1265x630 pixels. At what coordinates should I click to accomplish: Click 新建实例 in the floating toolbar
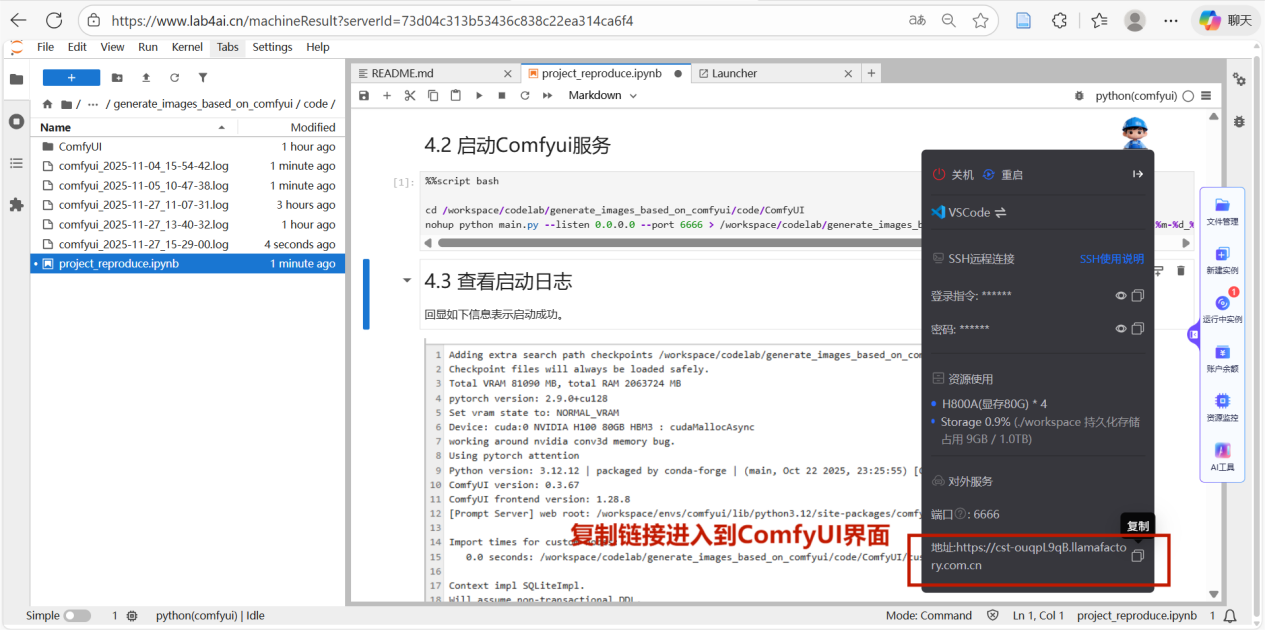click(x=1222, y=261)
